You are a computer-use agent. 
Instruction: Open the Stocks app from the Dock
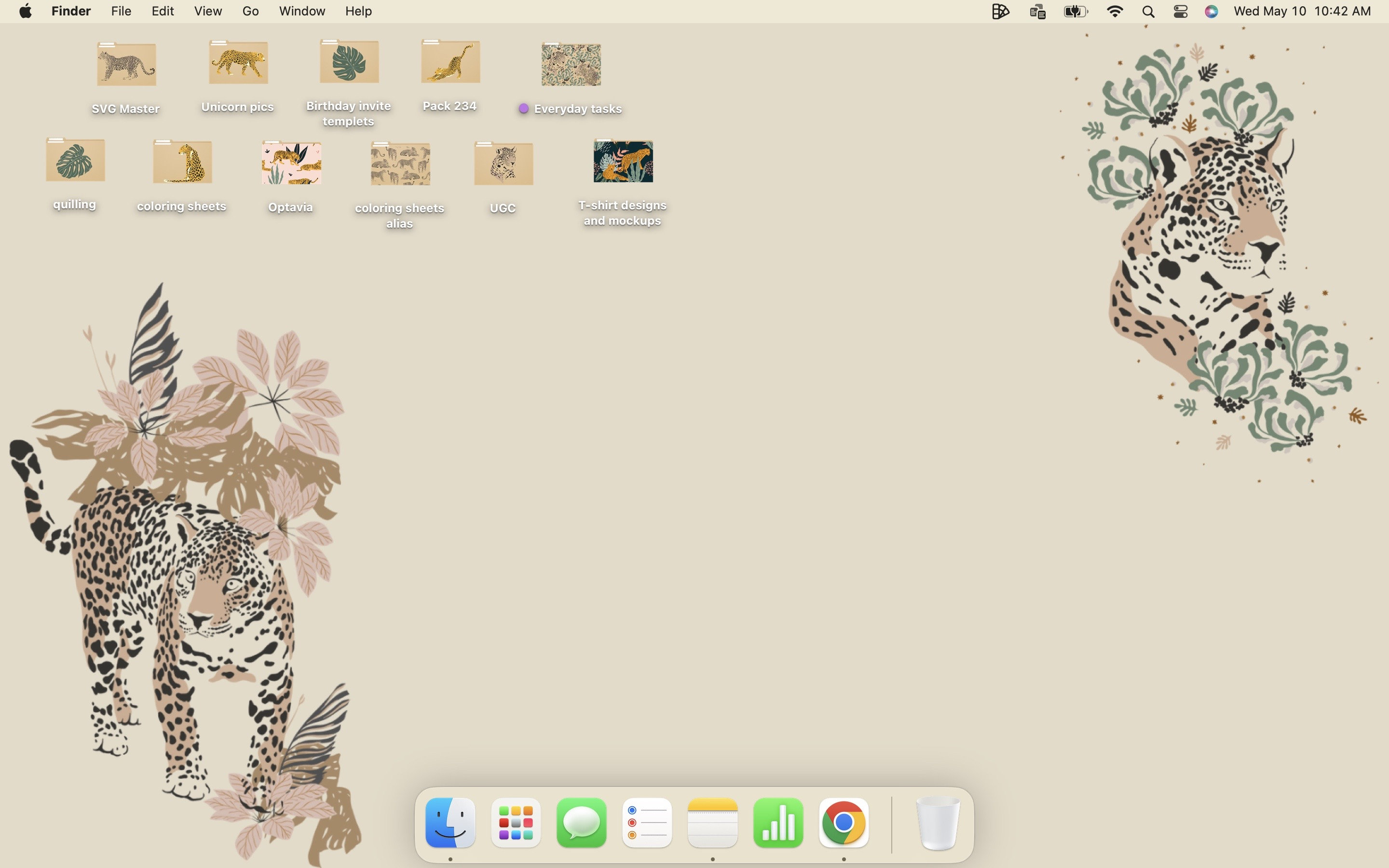point(778,823)
